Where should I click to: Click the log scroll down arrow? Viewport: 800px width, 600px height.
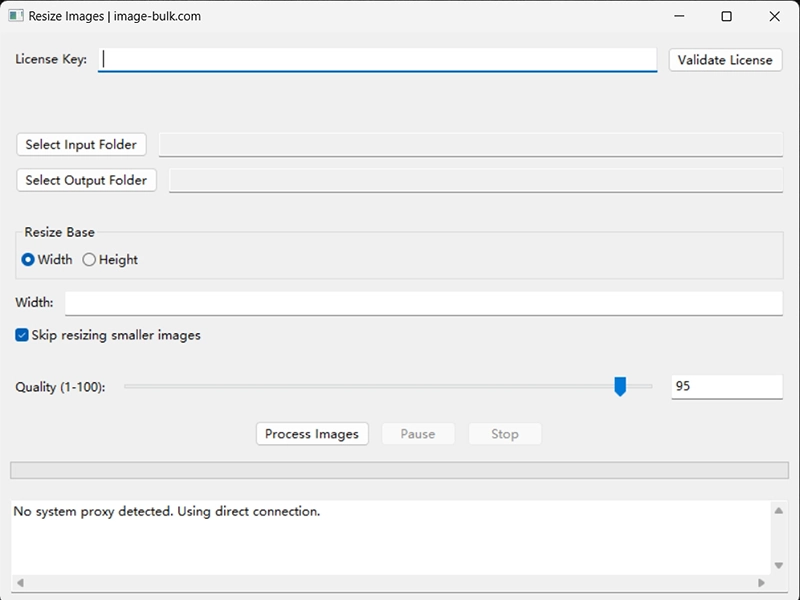(x=779, y=565)
